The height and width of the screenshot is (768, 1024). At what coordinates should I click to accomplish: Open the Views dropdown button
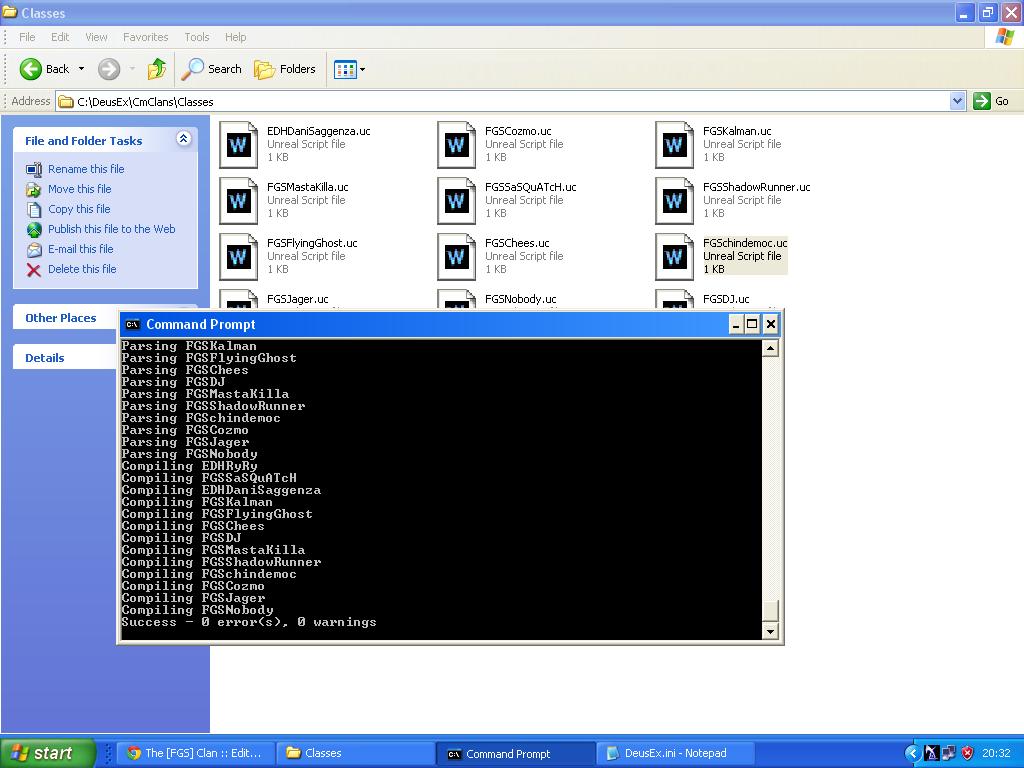[349, 69]
